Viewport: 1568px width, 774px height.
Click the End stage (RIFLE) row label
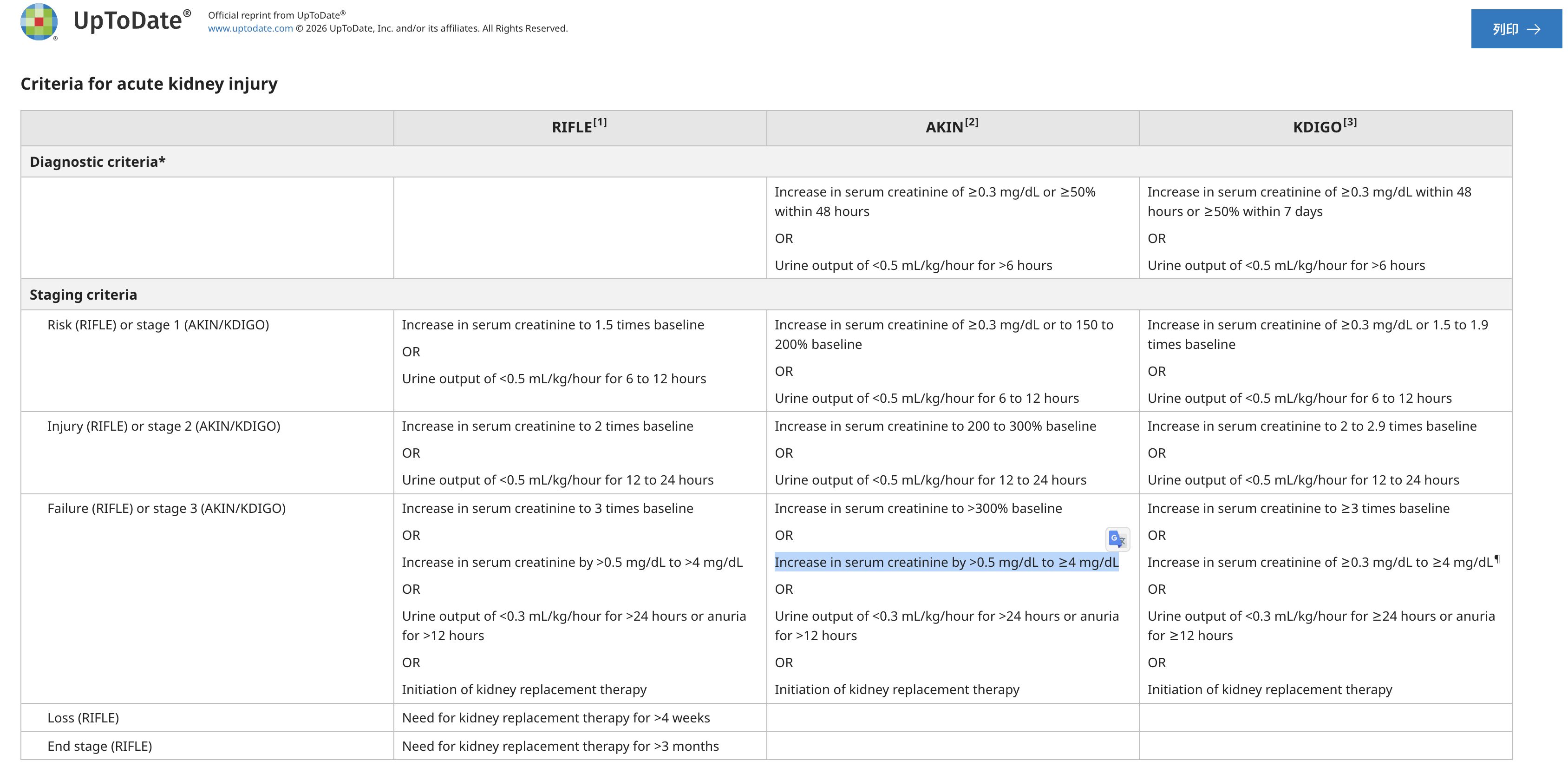coord(100,746)
